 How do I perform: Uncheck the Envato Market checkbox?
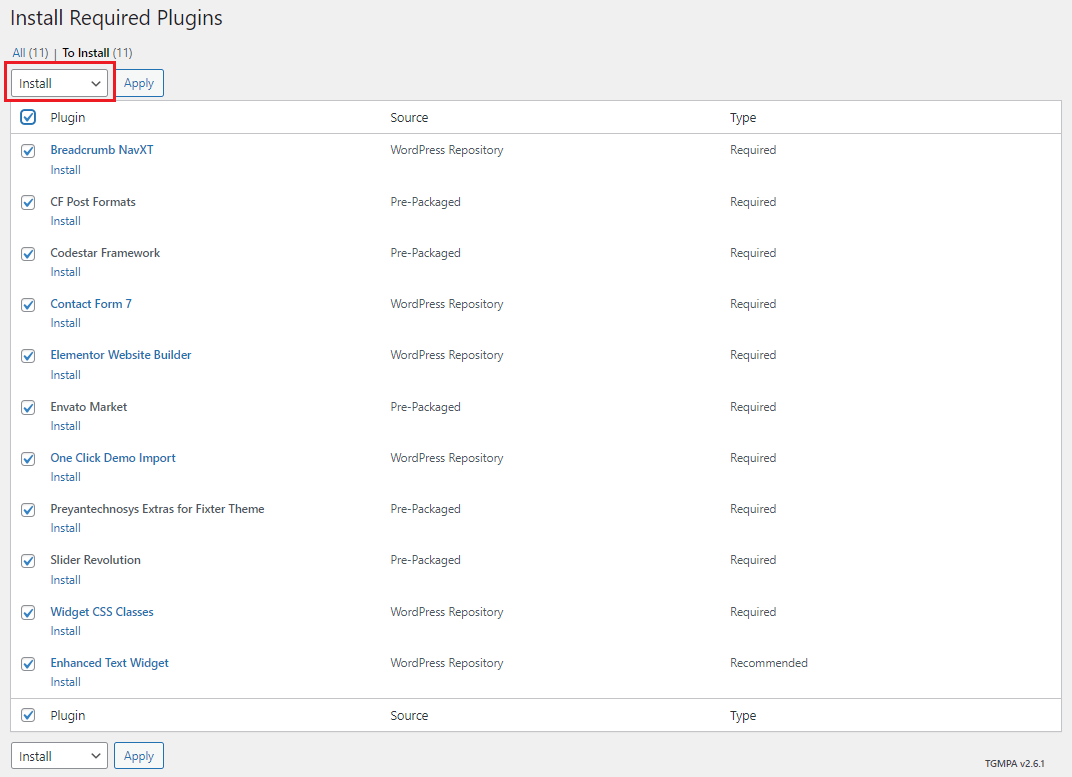click(x=28, y=408)
